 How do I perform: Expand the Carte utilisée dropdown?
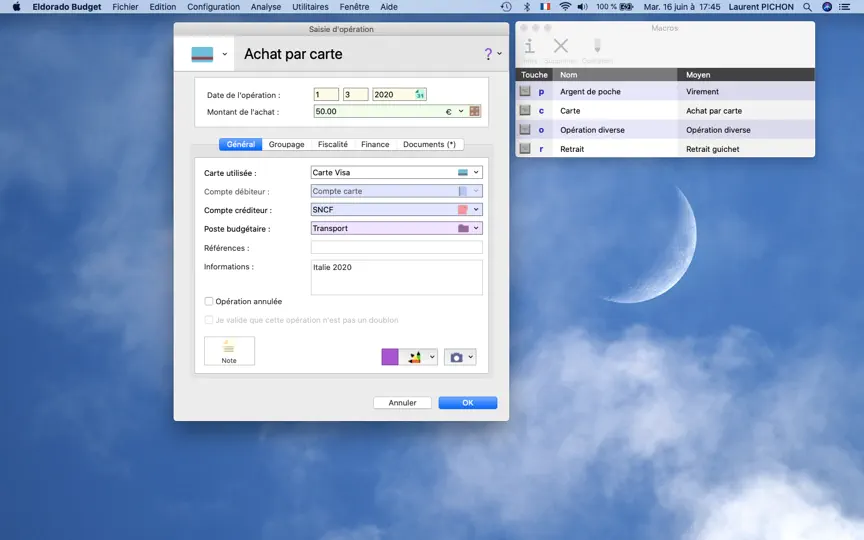476,172
